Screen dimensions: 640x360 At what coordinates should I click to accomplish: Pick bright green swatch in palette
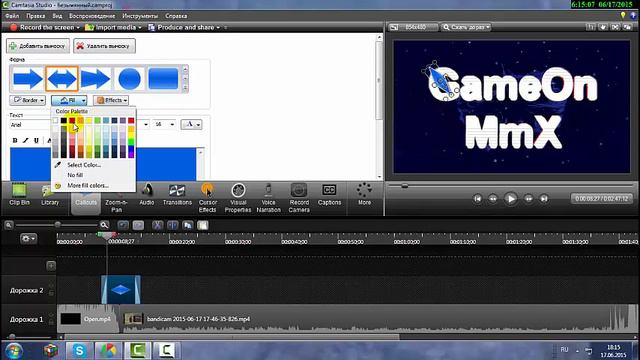pos(131,142)
